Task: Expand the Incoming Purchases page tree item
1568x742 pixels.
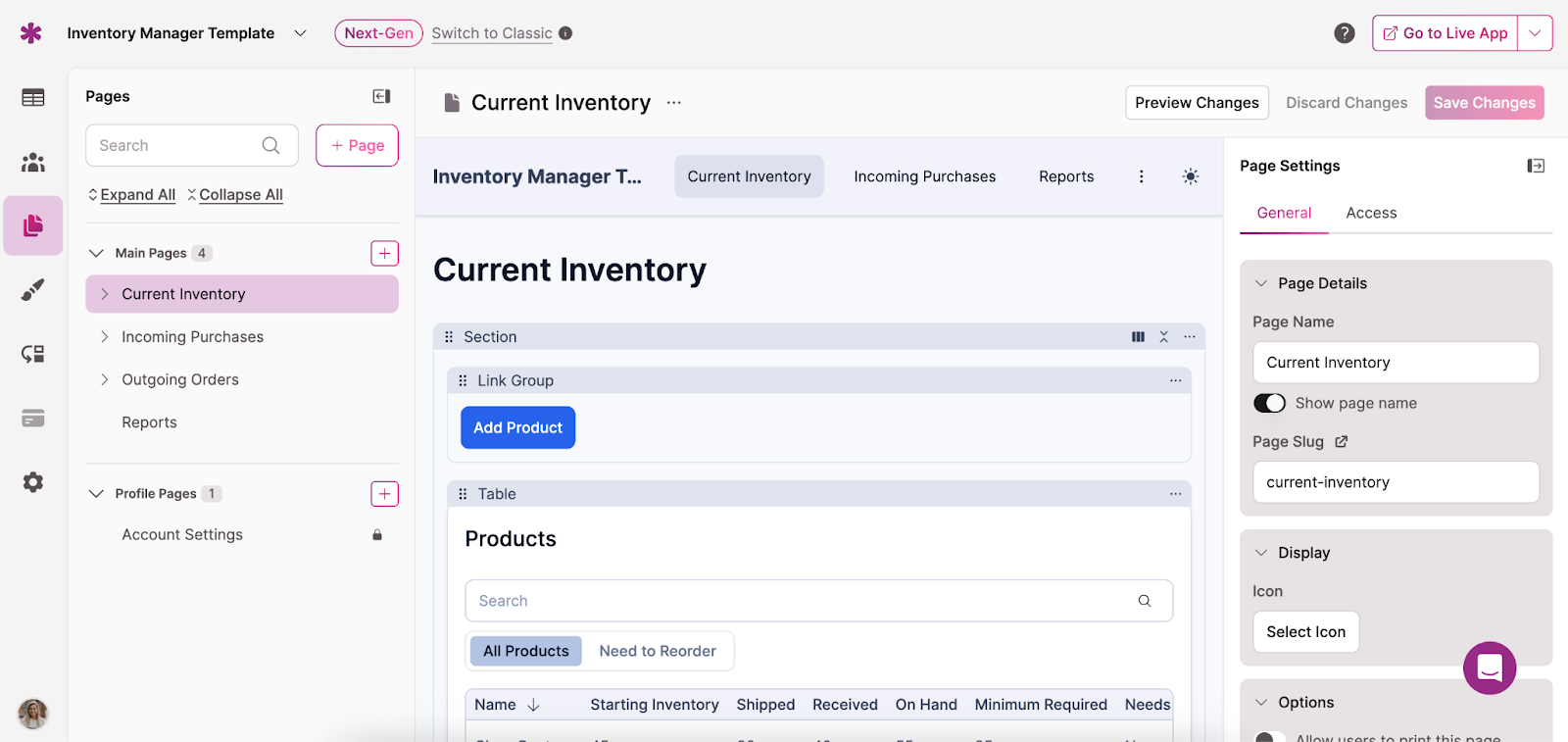Action: pos(105,337)
